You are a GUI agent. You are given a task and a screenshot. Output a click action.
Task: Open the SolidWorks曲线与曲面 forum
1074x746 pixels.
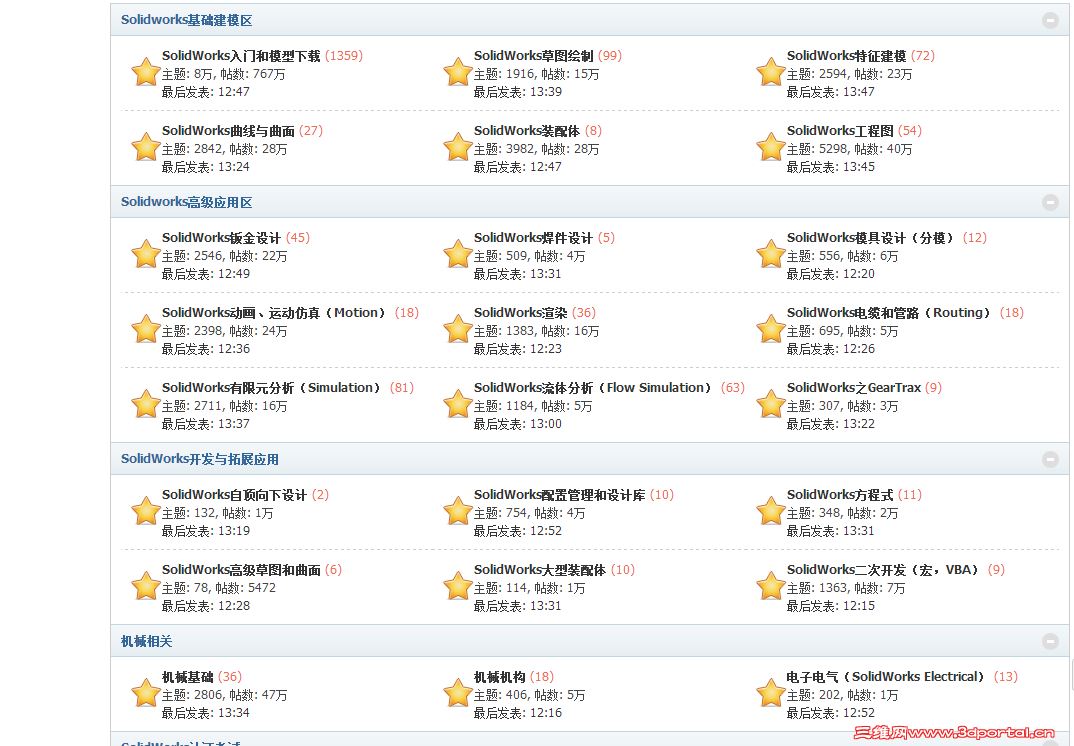228,130
